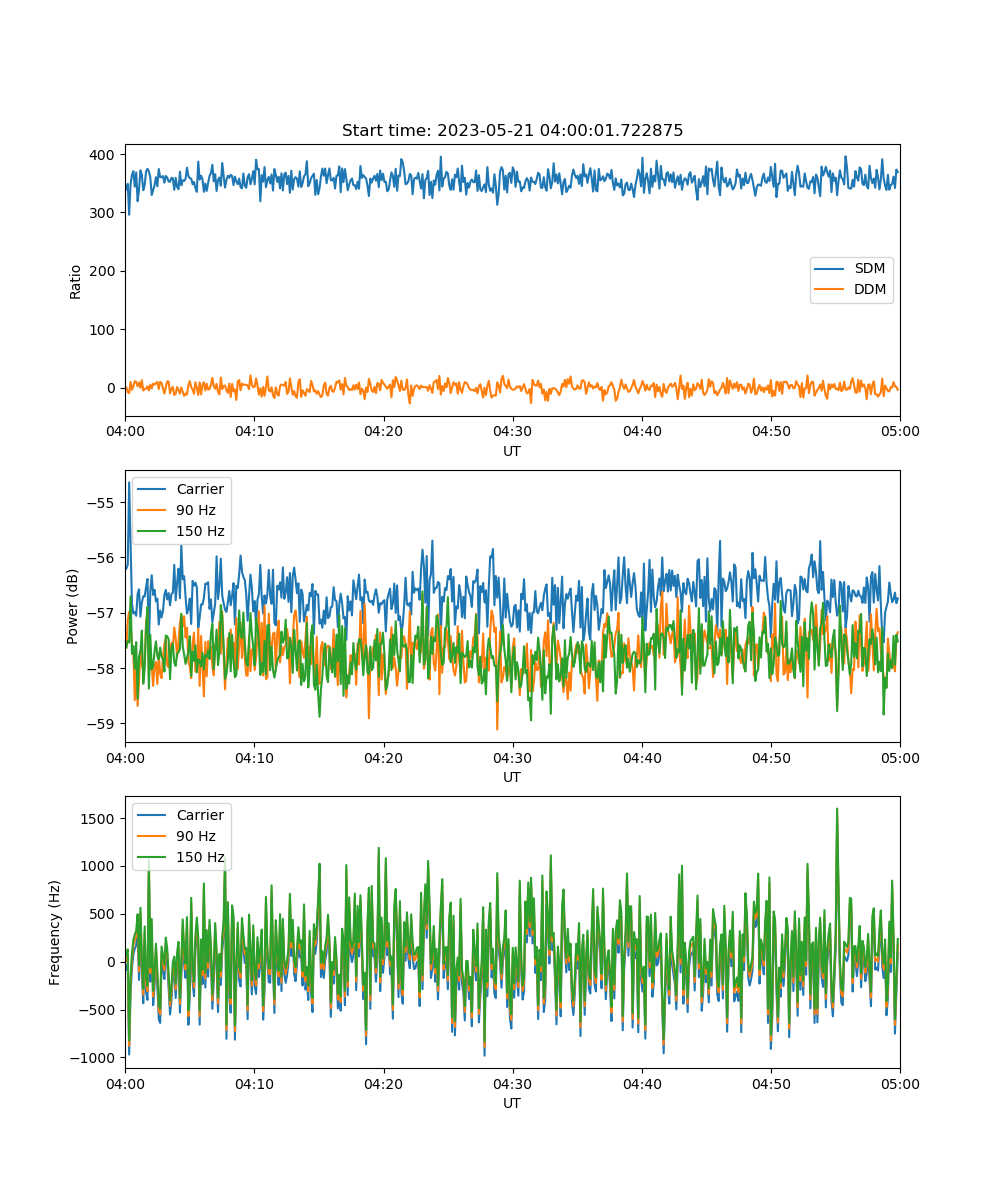Click the orange DDM legend line sample

[830, 290]
